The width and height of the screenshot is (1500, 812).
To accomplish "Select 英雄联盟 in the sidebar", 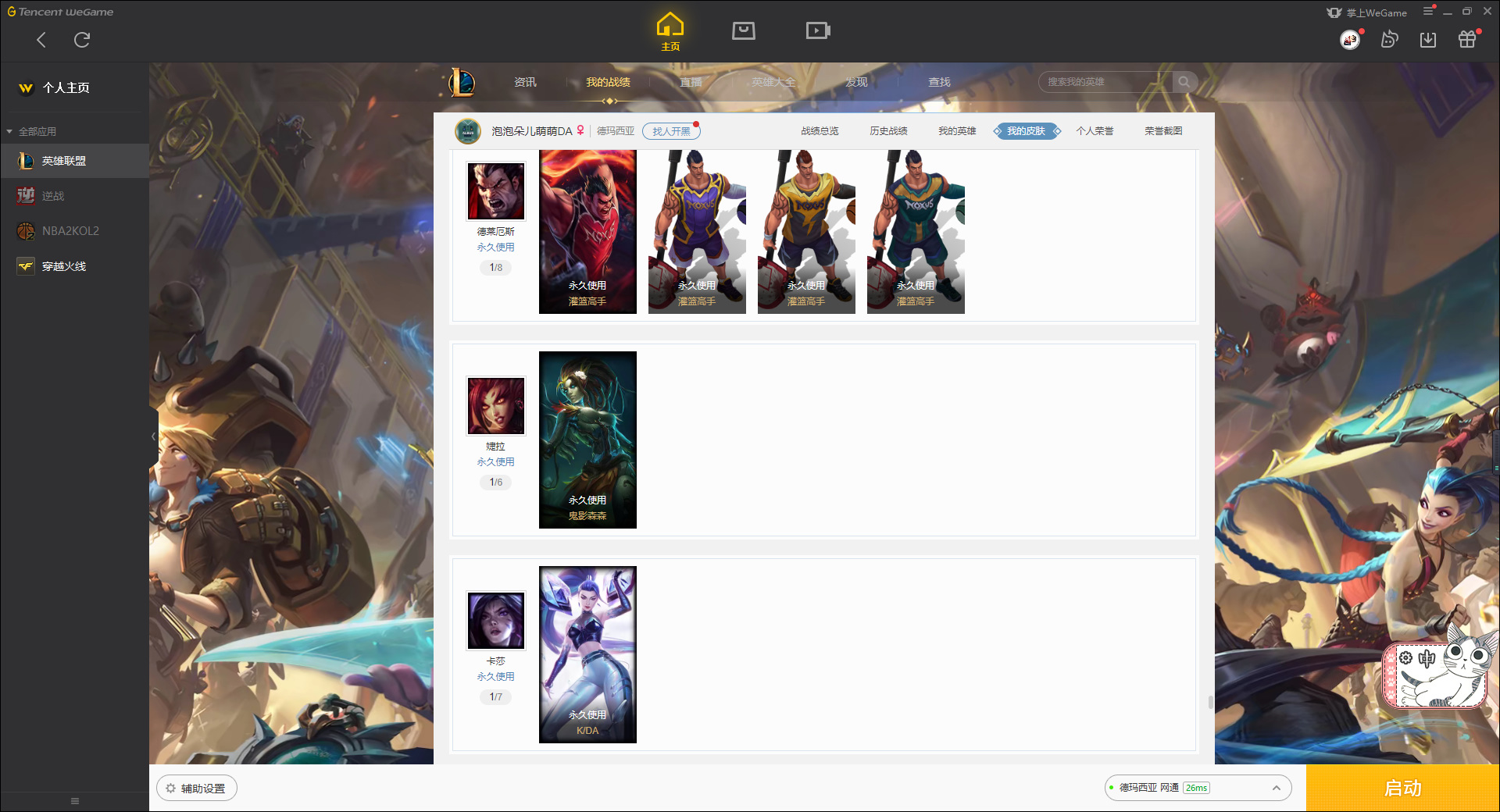I will tap(74, 161).
